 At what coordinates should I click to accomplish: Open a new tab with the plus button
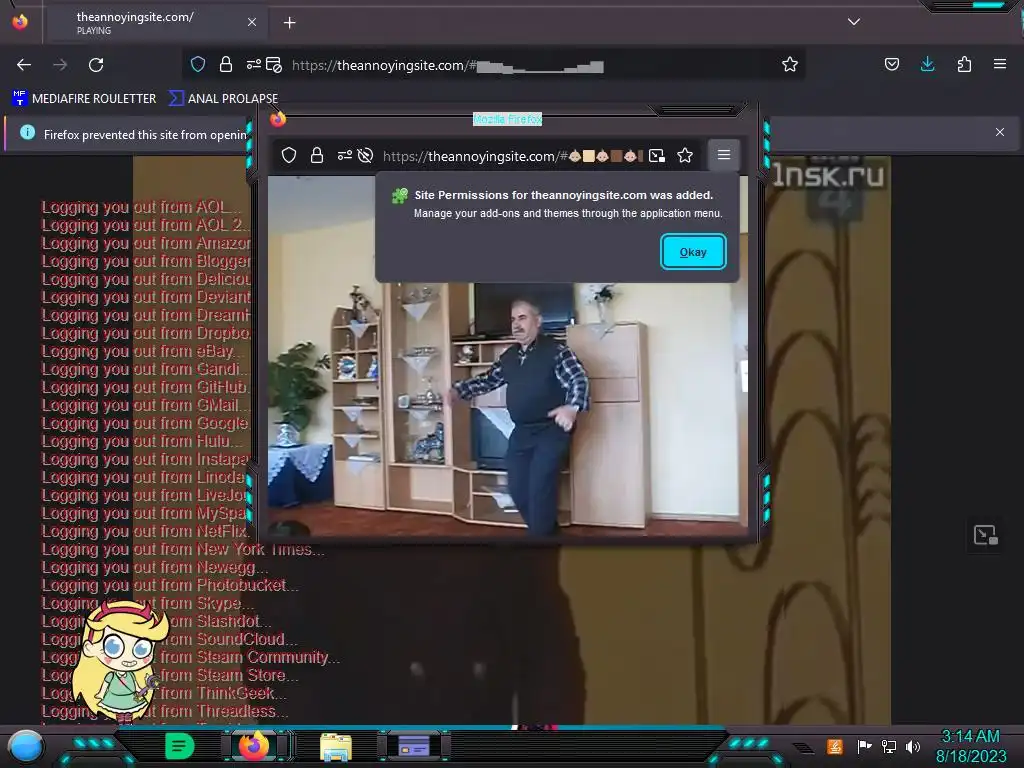pos(289,23)
